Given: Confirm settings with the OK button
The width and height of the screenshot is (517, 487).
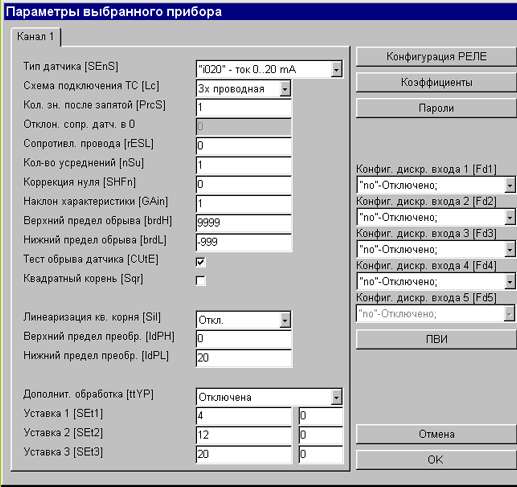Looking at the screenshot, I should tap(436, 460).
